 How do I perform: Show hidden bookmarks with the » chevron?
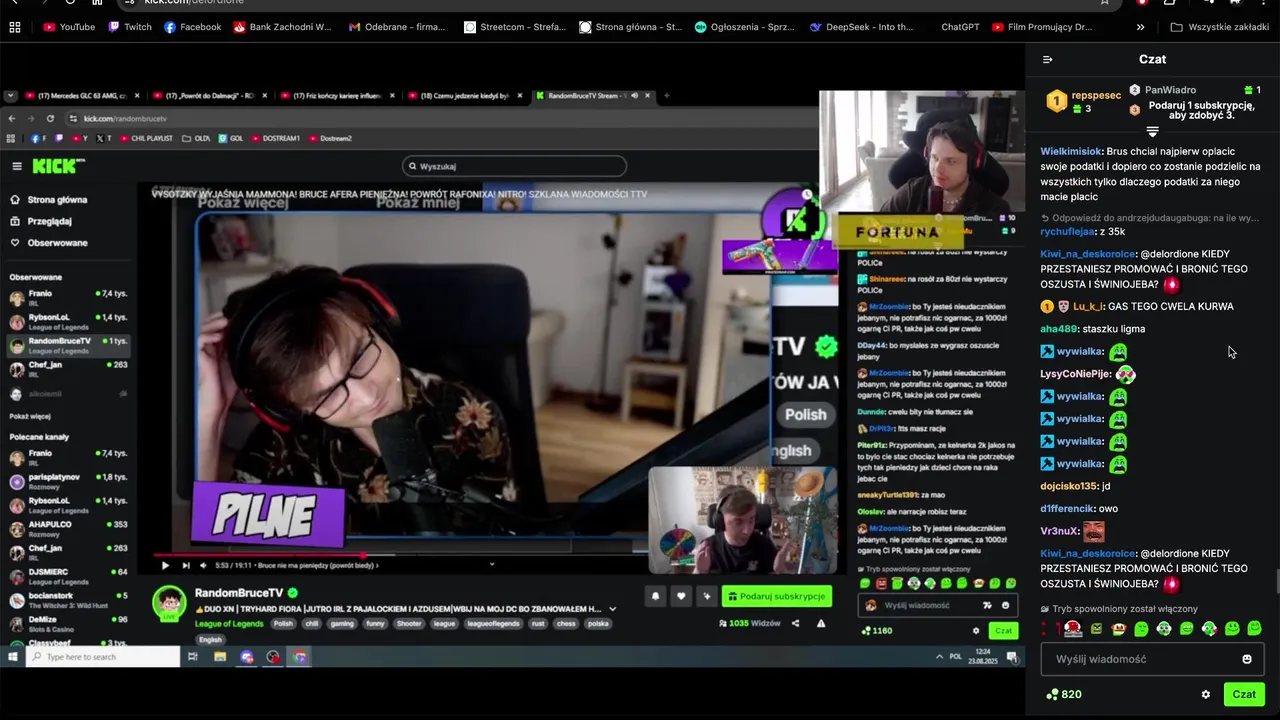click(1141, 27)
